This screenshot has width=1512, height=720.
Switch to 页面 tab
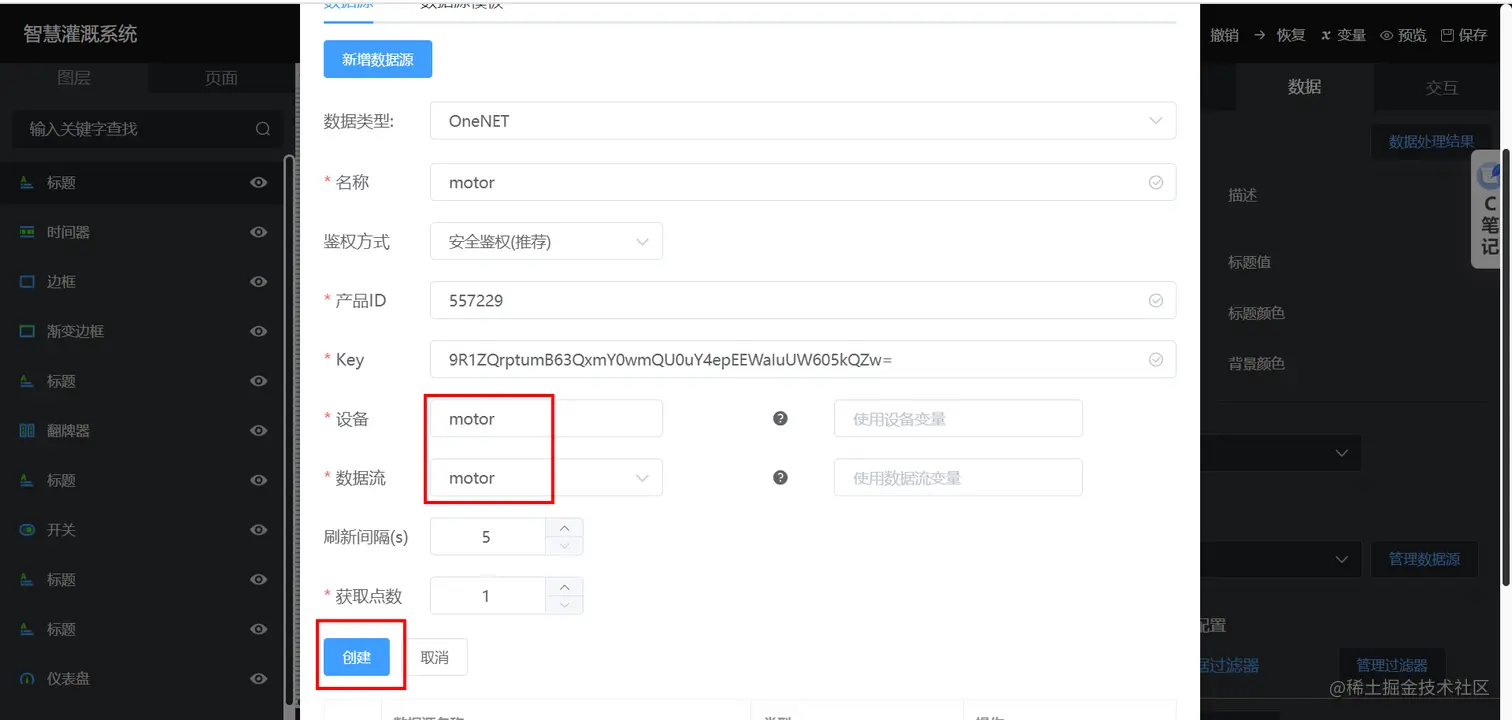pyautogui.click(x=222, y=78)
